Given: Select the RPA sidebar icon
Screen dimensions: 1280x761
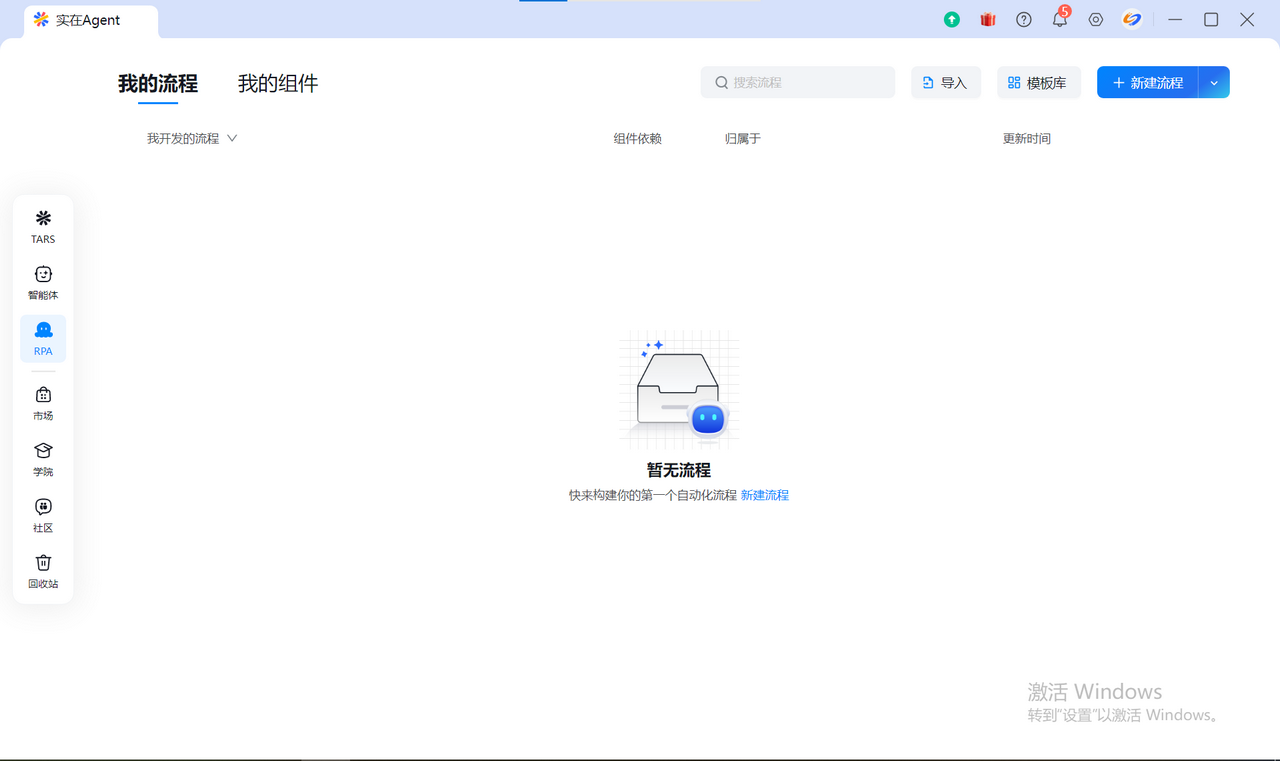Looking at the screenshot, I should pyautogui.click(x=43, y=339).
